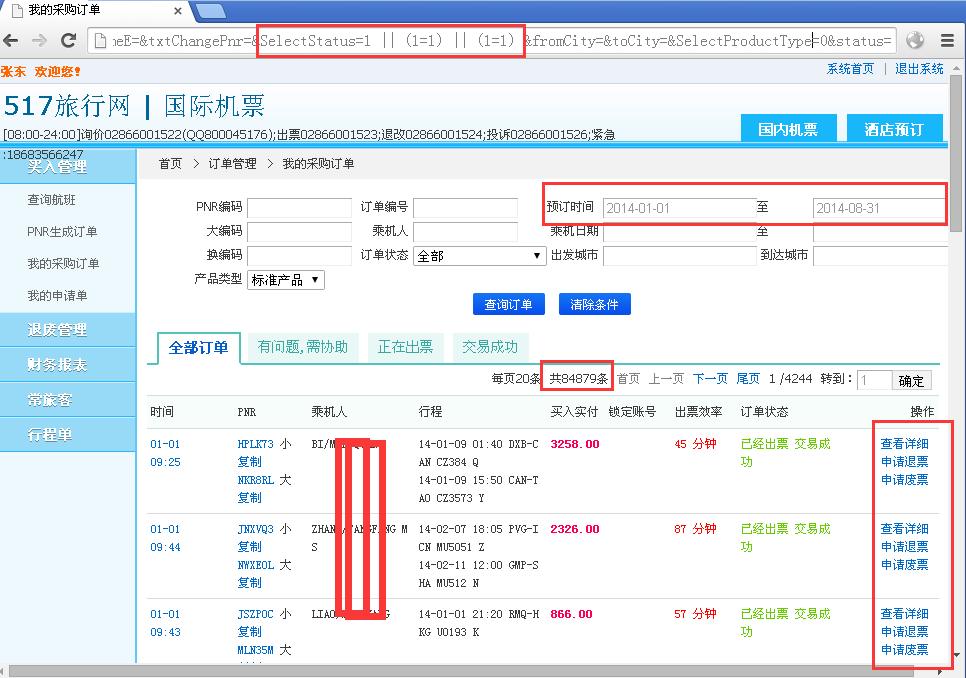Screen dimensions: 966x678
Task: Click the 转到 page number field
Action: [x=875, y=380]
